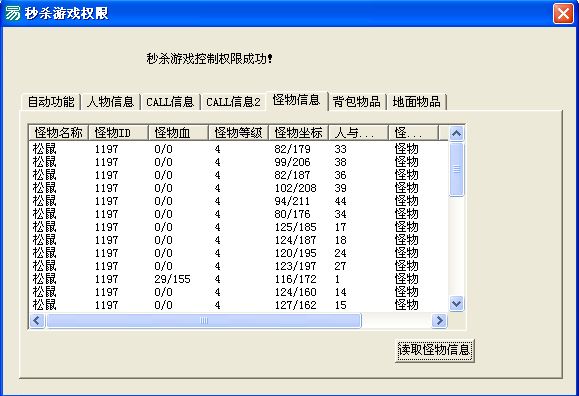
Task: Click the distance value 39
Action: point(340,188)
